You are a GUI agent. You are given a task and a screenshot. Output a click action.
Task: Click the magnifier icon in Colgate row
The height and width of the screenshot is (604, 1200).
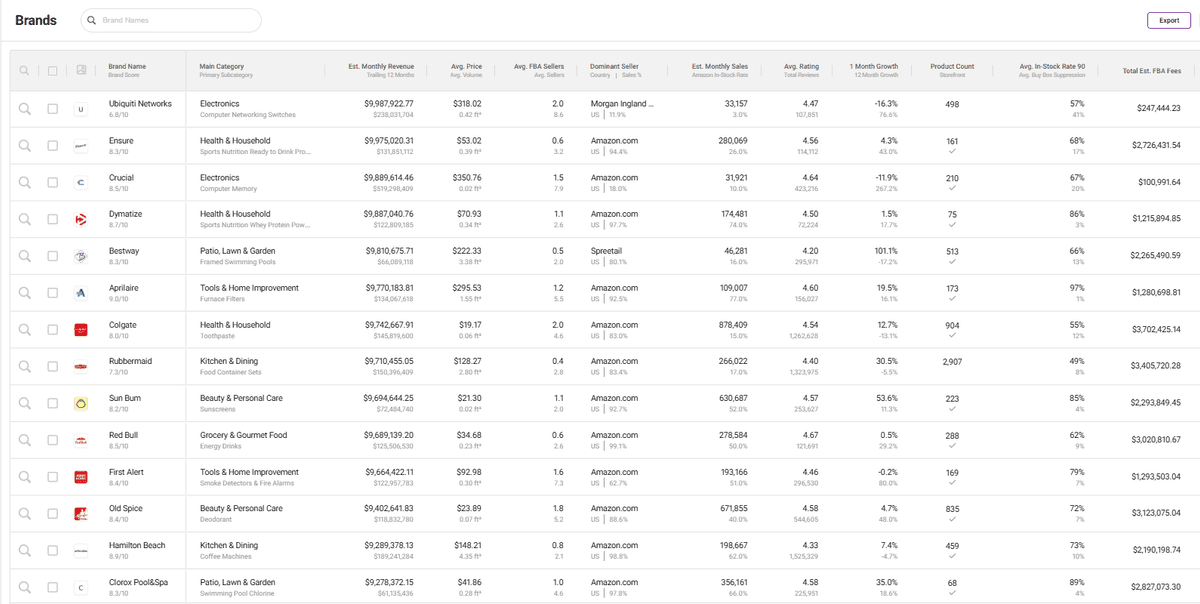coord(25,329)
